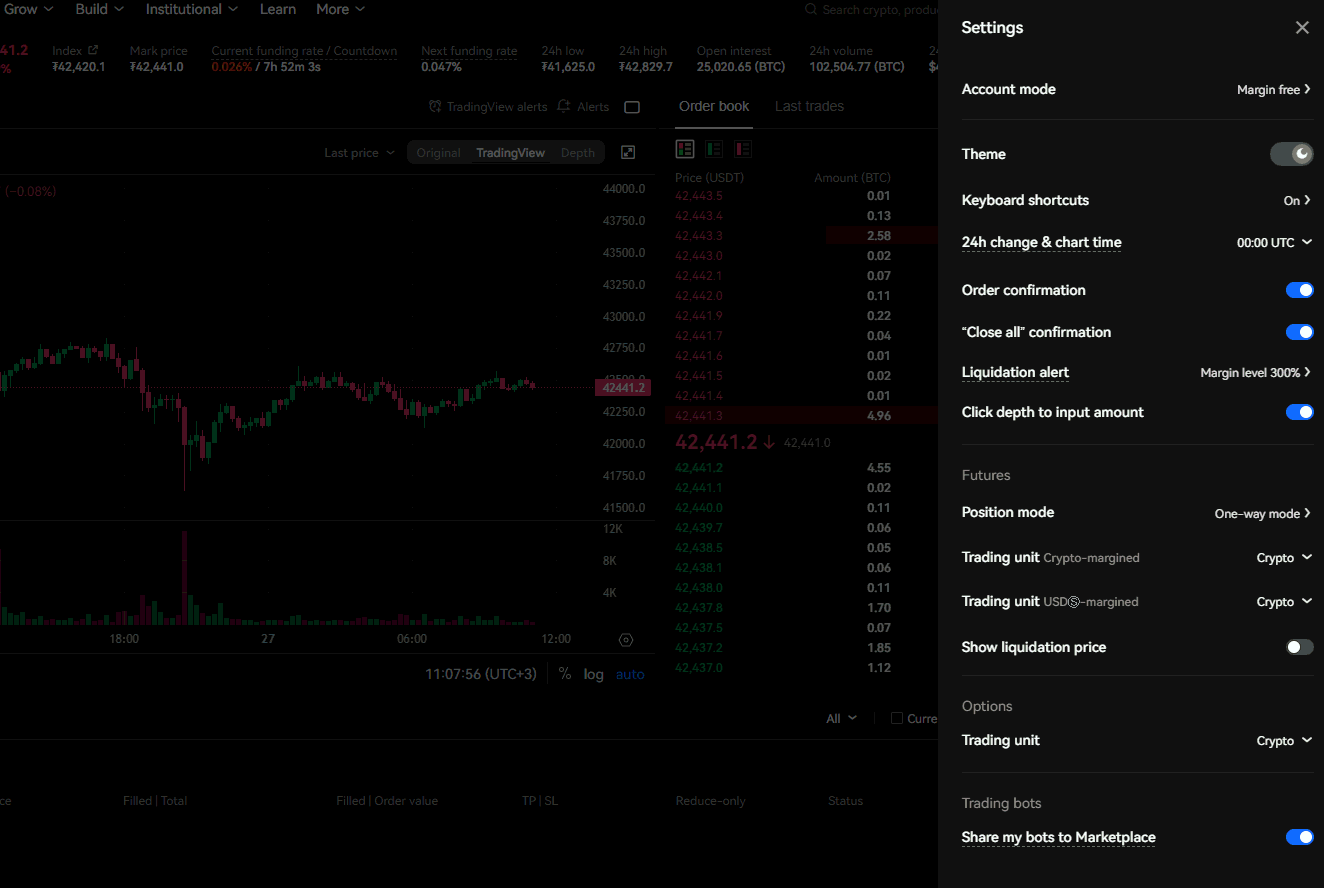Screen dimensions: 1324x888
Task: Toggle Share my bots to Marketplace switch
Action: [1299, 837]
